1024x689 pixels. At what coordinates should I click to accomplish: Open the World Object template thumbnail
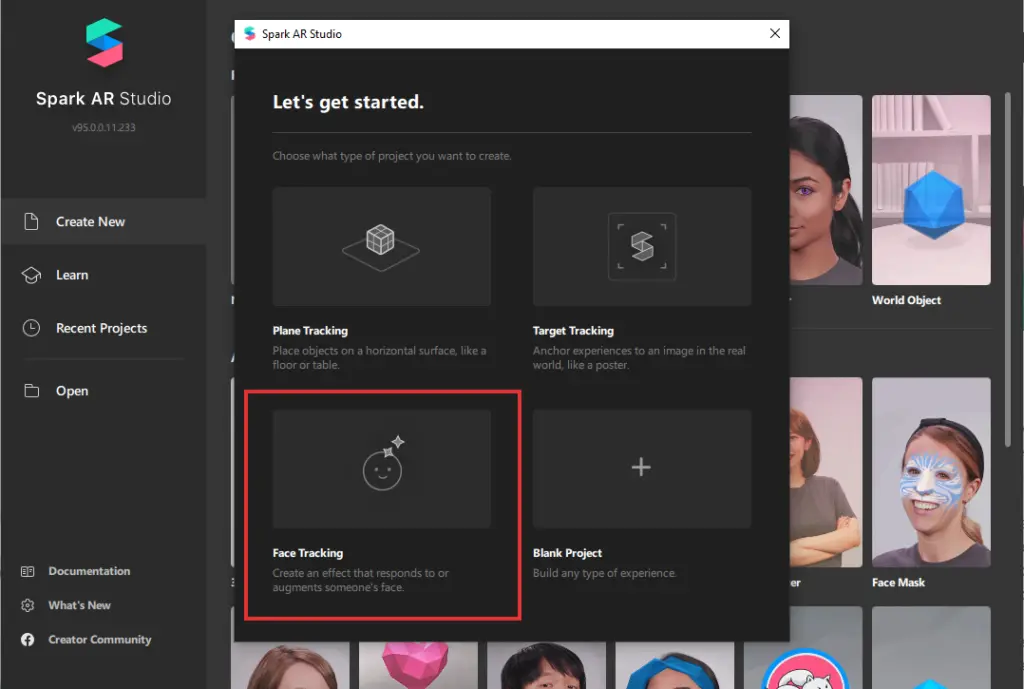(931, 190)
